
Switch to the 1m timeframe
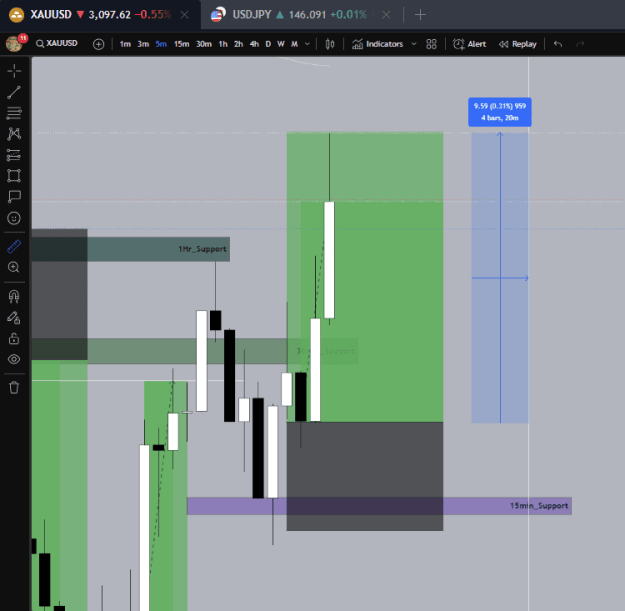pyautogui.click(x=125, y=44)
